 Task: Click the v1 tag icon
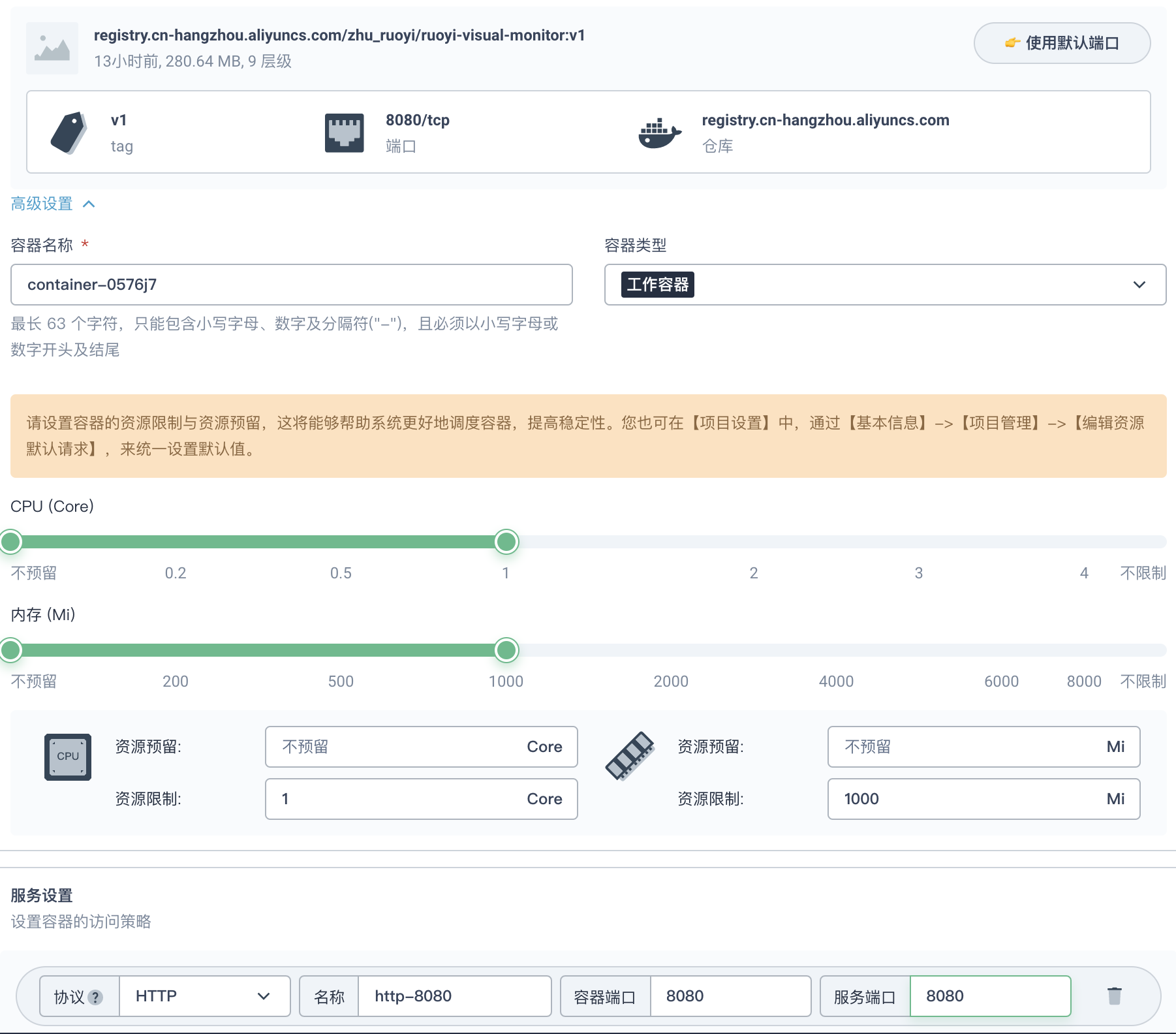point(69,133)
